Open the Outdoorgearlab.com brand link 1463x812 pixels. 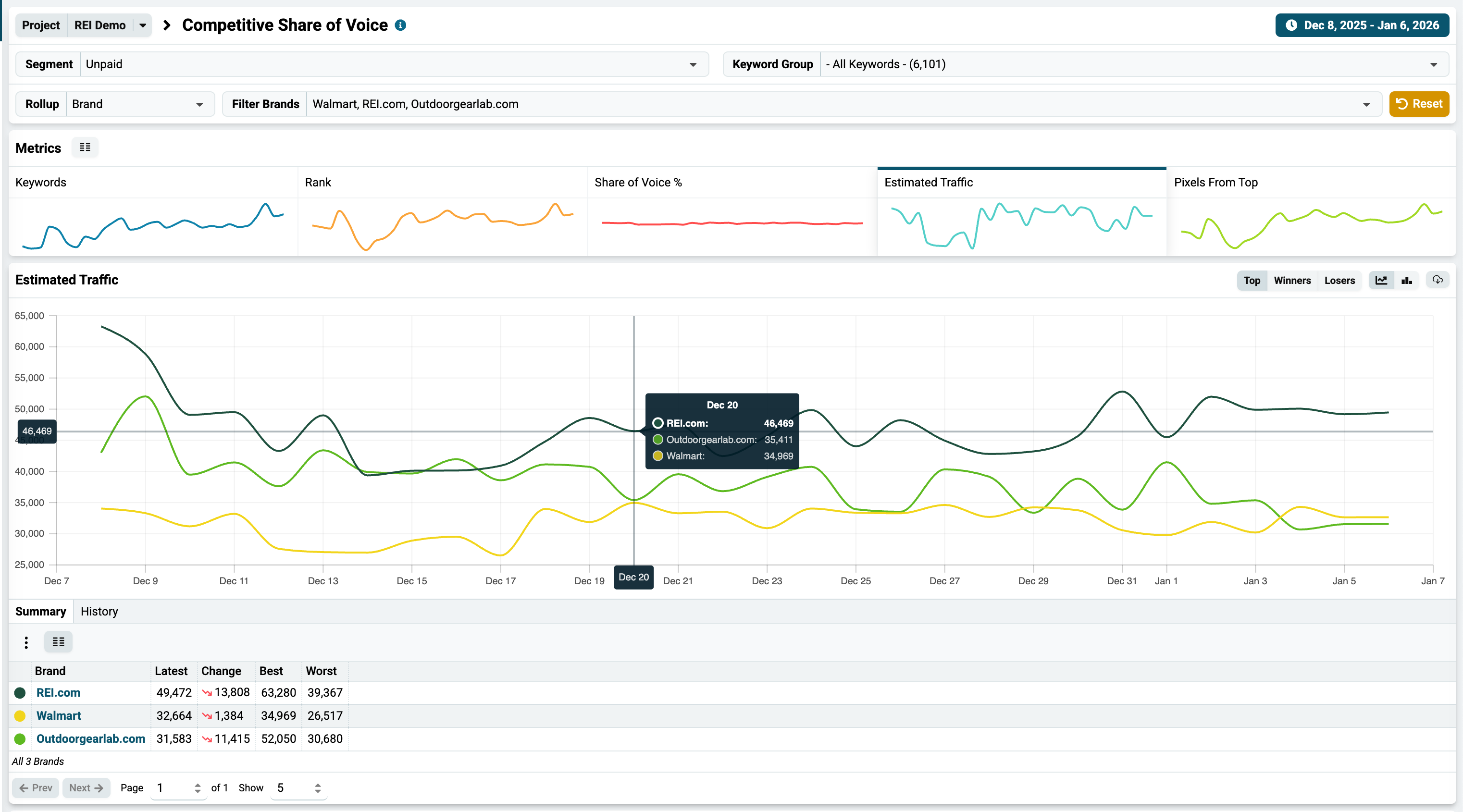point(91,739)
